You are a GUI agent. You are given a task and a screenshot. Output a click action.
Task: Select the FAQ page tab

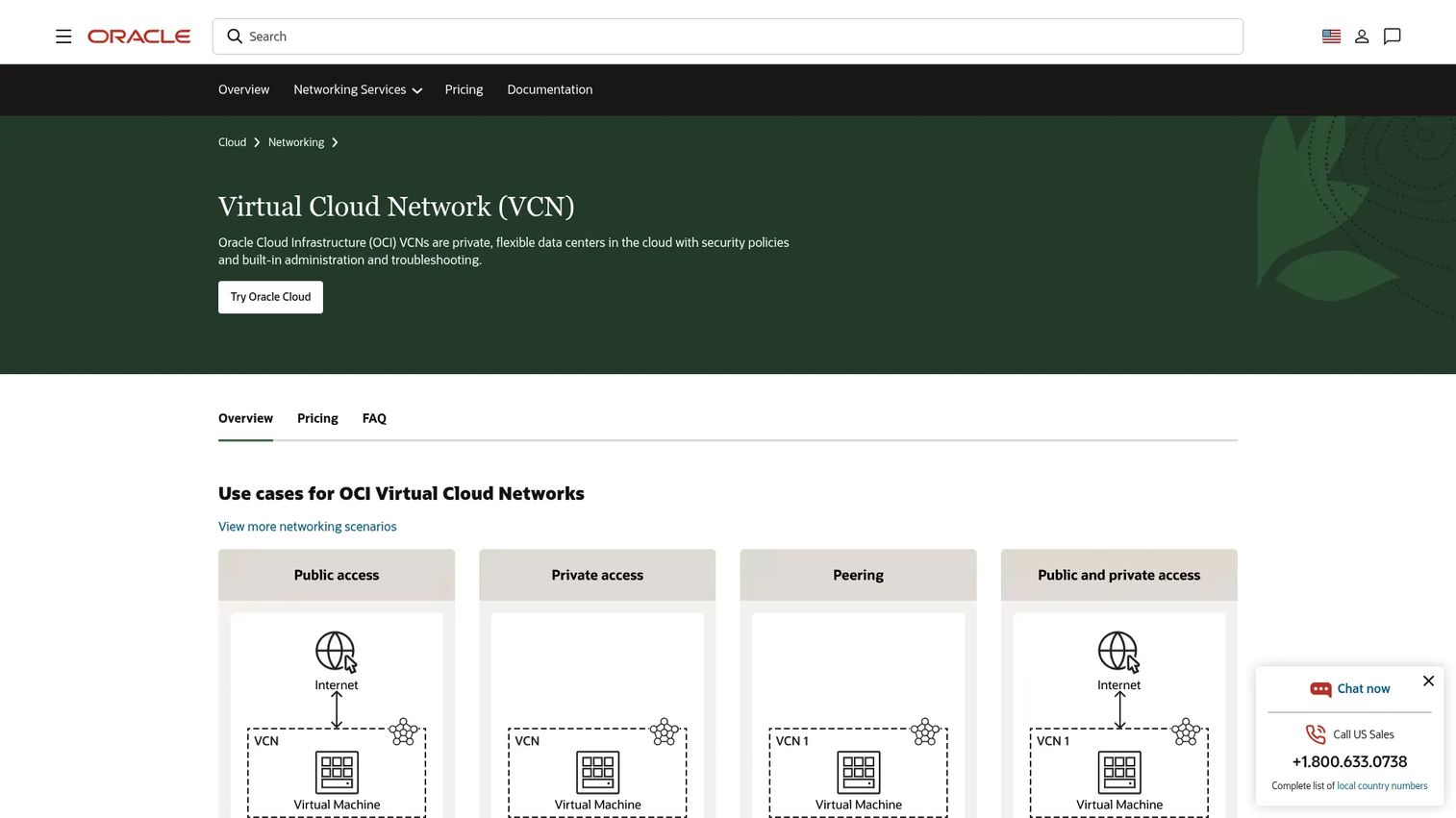374,418
